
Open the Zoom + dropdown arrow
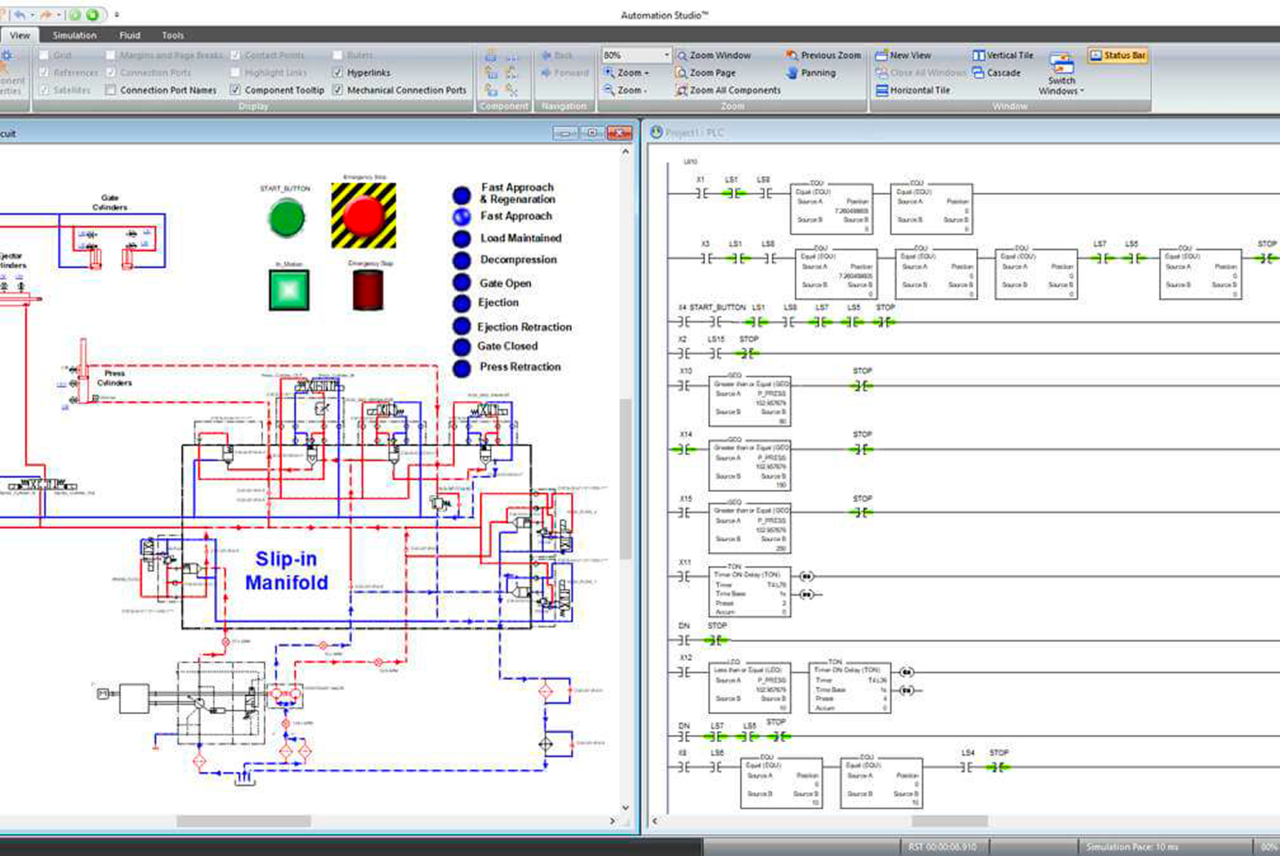(646, 73)
